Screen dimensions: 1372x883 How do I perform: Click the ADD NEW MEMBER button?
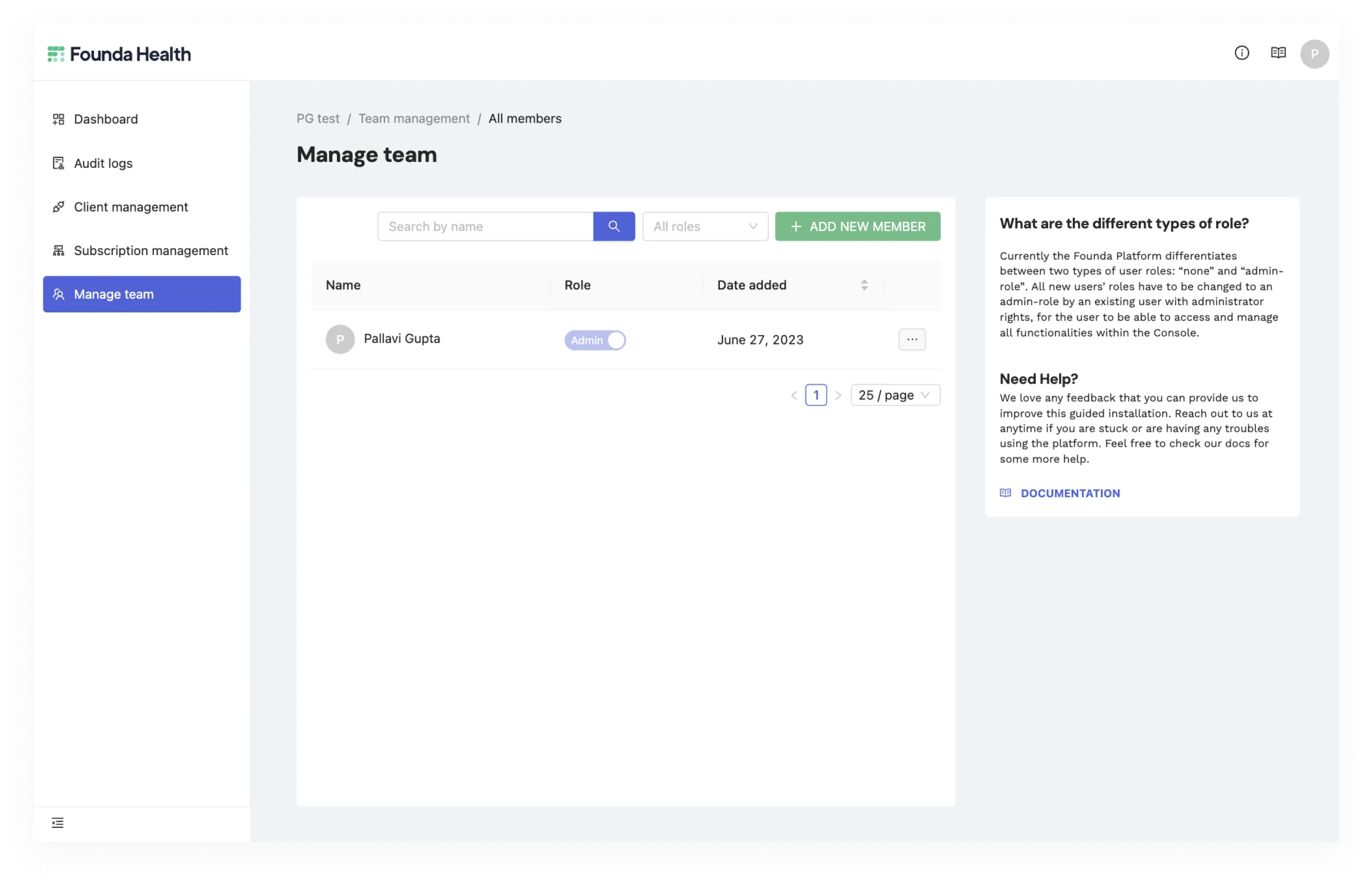[x=857, y=226]
